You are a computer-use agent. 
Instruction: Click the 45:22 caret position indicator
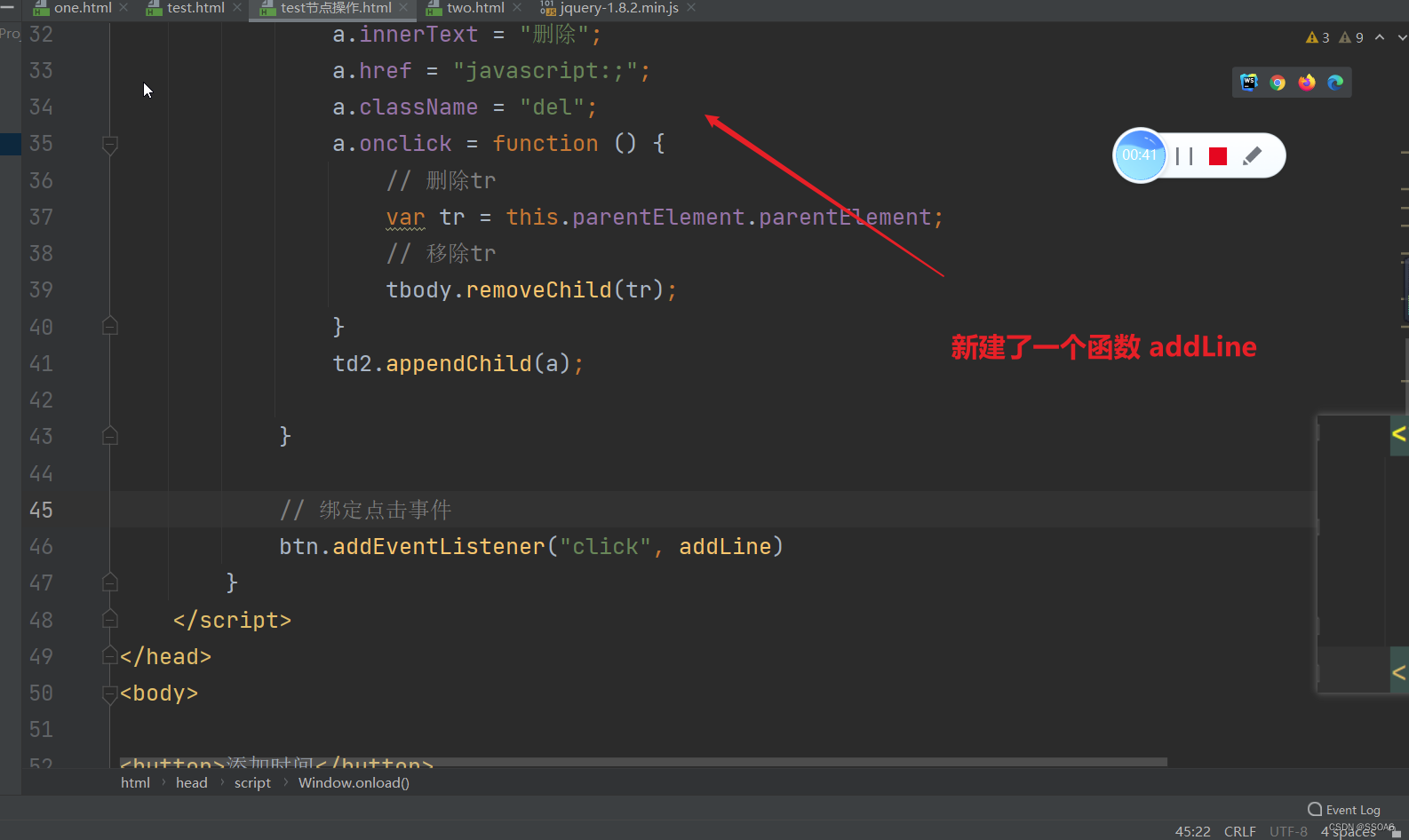coord(1192,831)
